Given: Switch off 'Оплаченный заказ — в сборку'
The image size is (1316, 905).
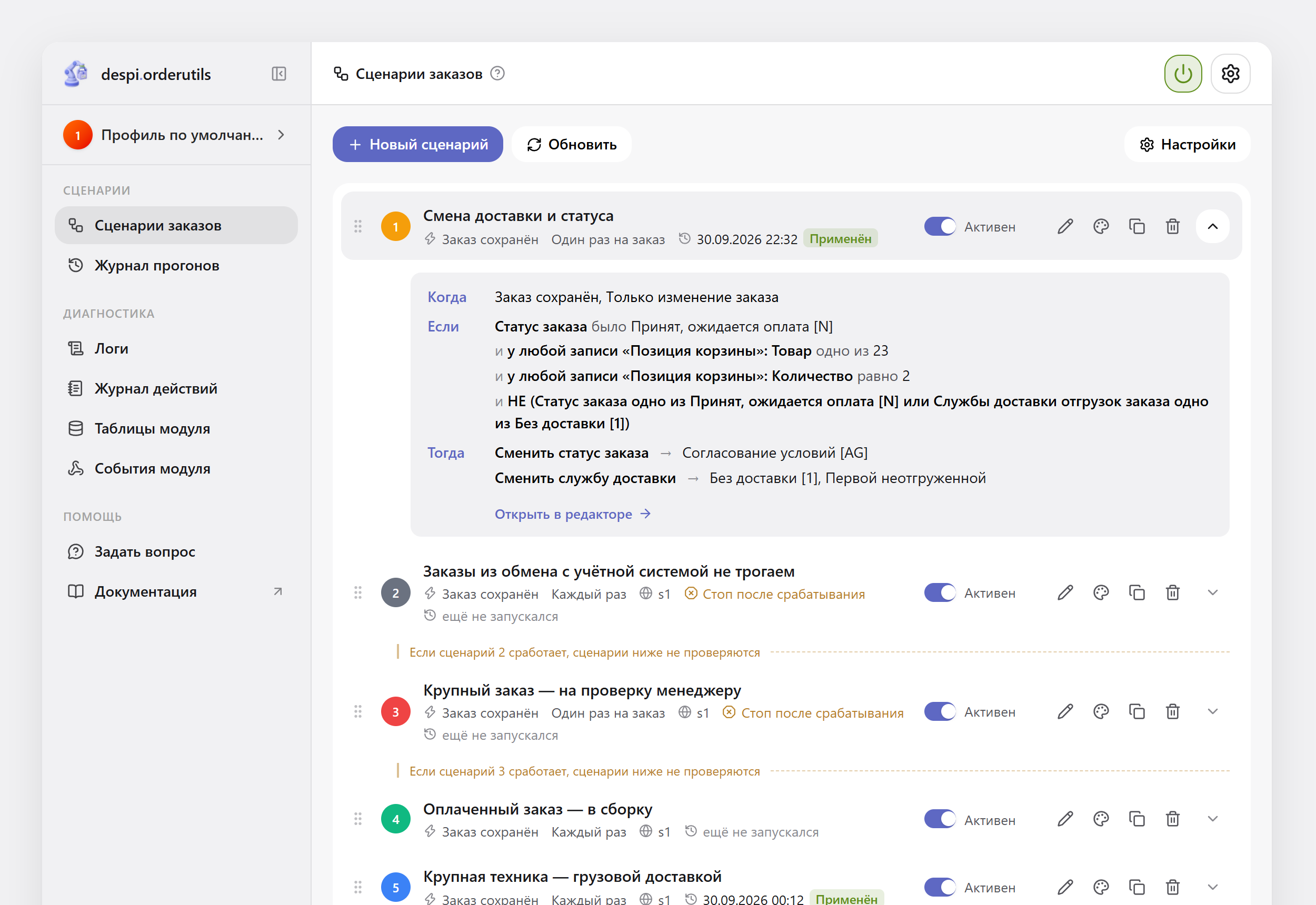Looking at the screenshot, I should point(940,819).
